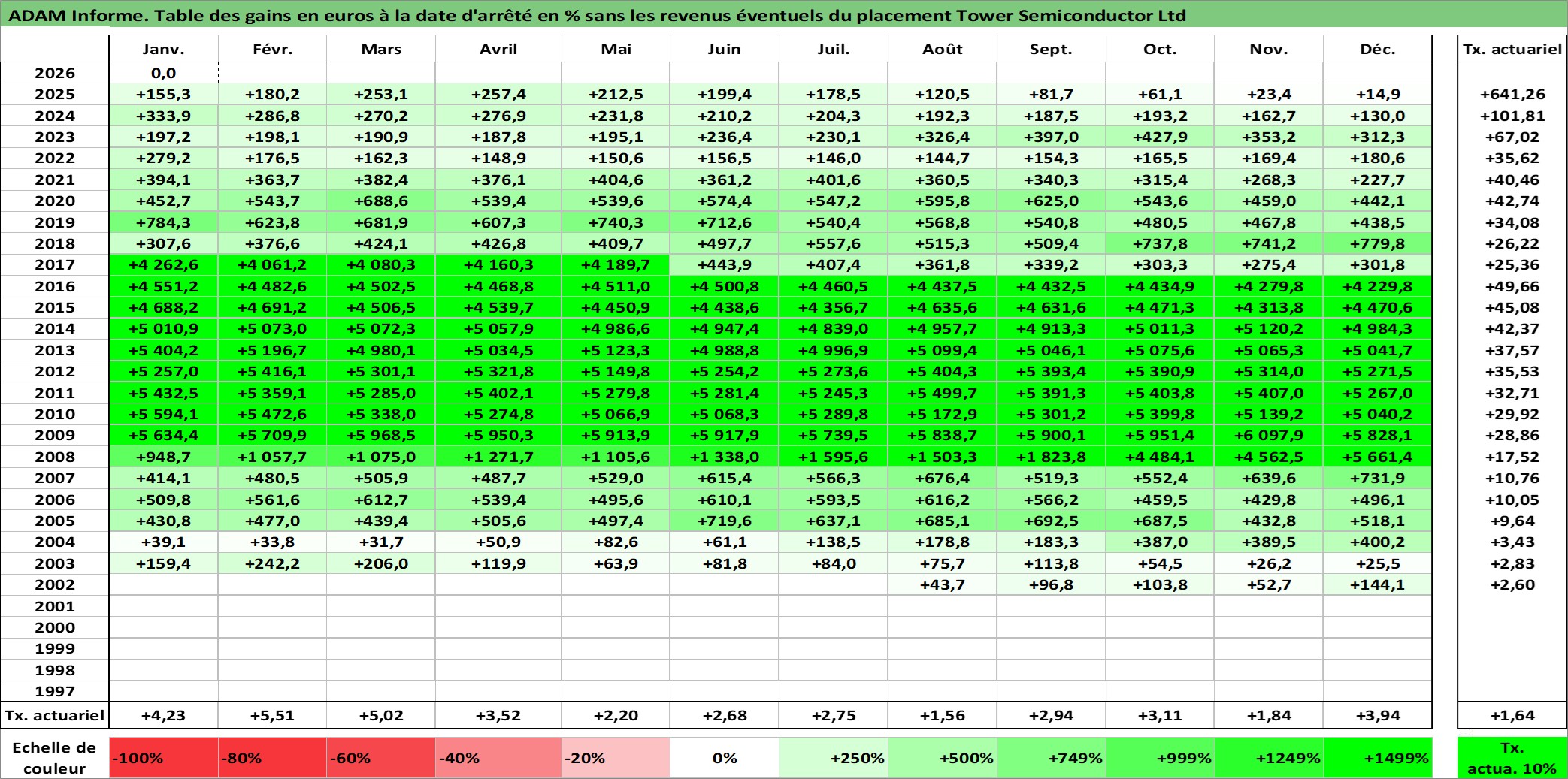Screen dimensions: 1568x779
Task: Click the +2,60 actuarial rate for 2002
Action: [x=1512, y=584]
